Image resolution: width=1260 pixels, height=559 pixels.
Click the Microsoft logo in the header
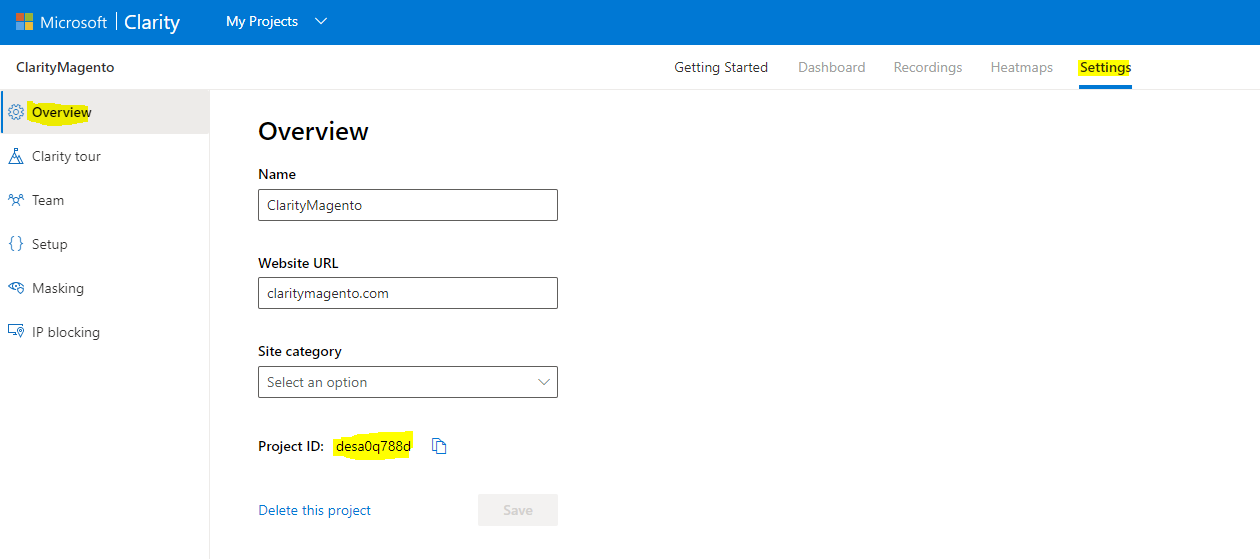[x=24, y=22]
